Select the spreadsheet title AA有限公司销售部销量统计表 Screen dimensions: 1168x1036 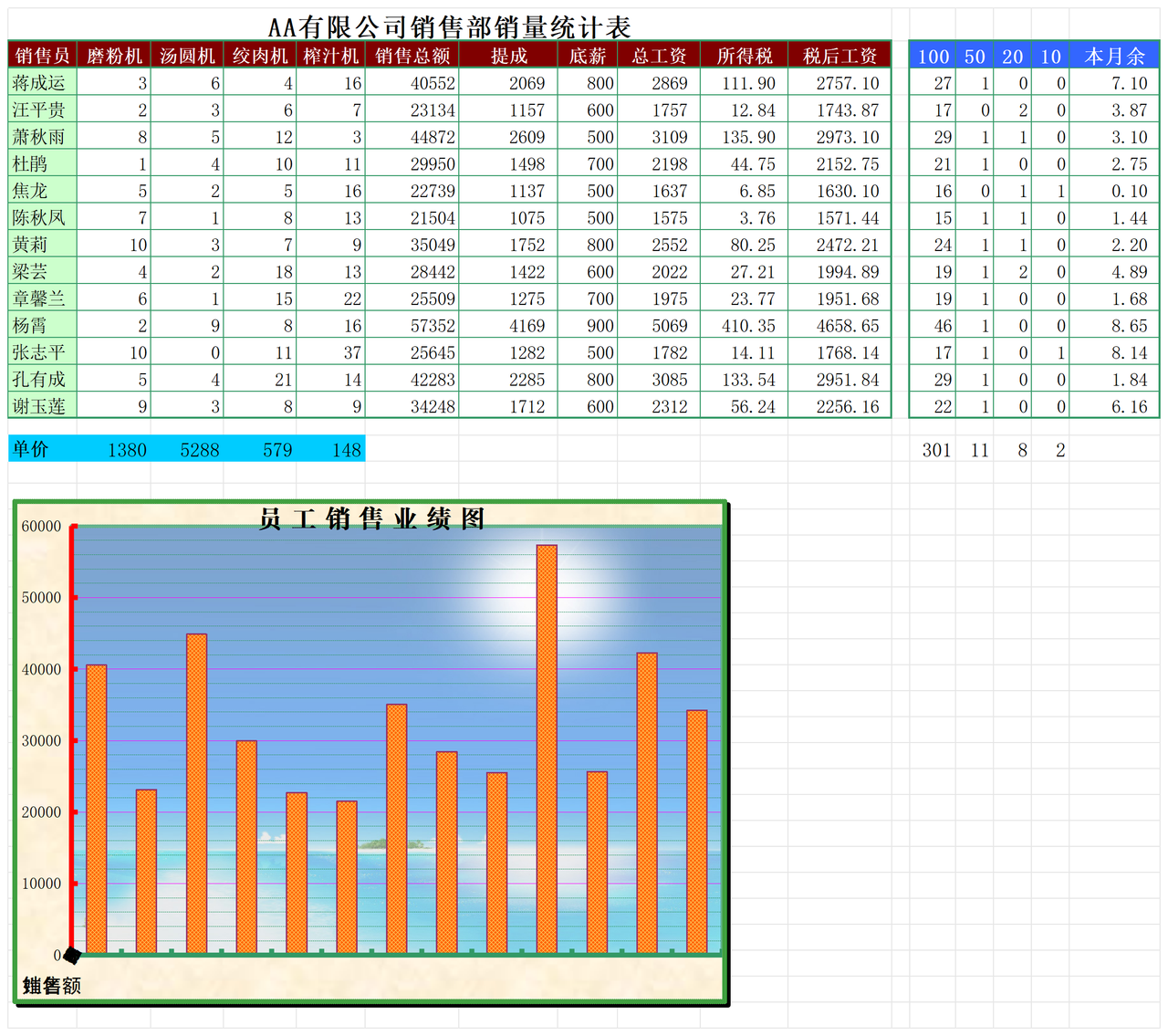(449, 27)
